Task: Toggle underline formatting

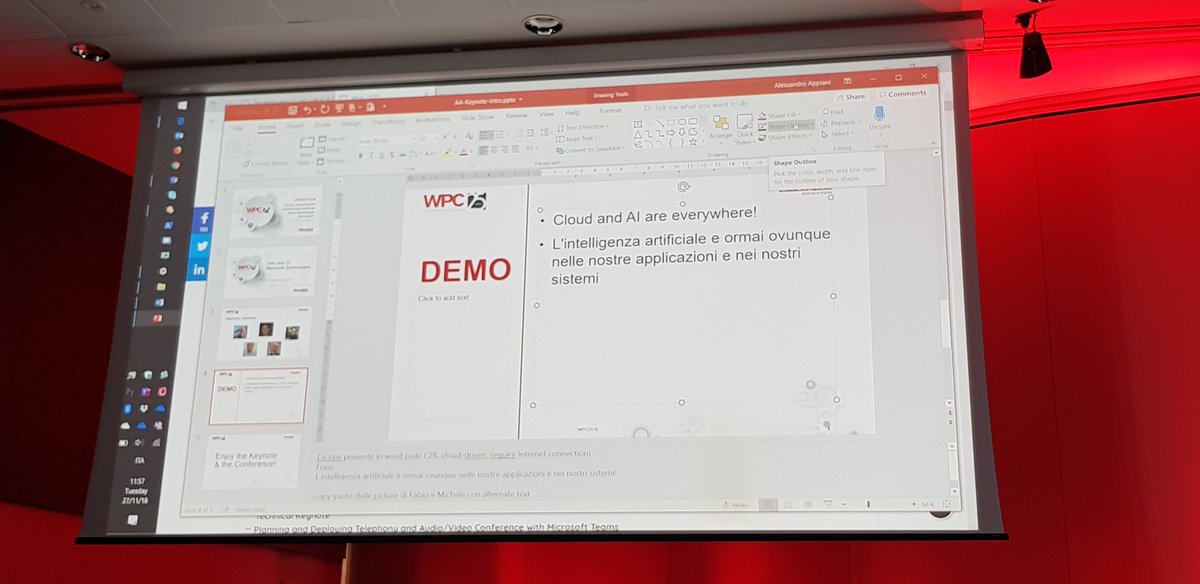Action: (380, 155)
